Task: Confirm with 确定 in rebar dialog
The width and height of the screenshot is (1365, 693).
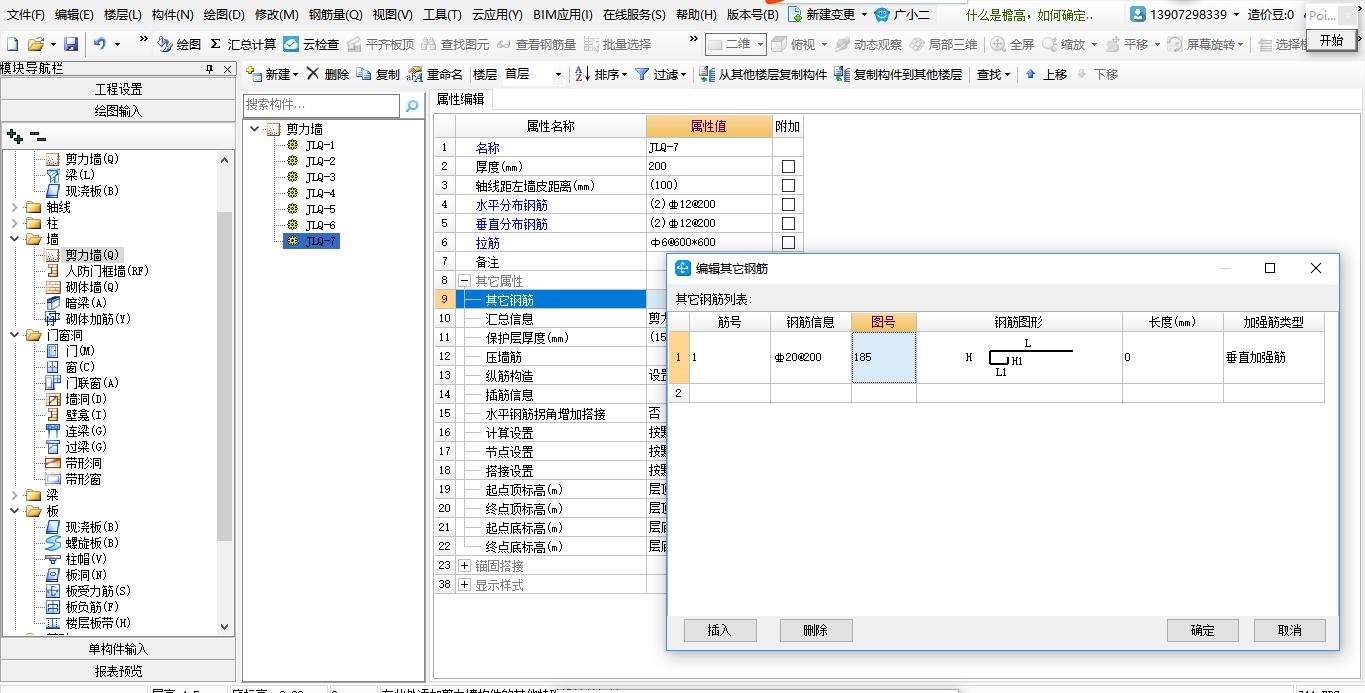Action: [1203, 630]
